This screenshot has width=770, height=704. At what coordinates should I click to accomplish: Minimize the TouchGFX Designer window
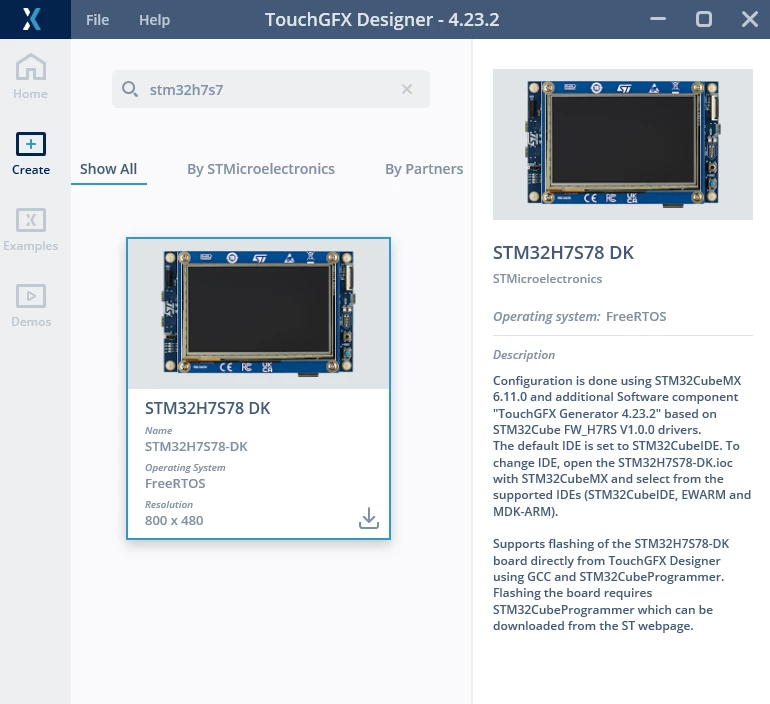click(658, 20)
